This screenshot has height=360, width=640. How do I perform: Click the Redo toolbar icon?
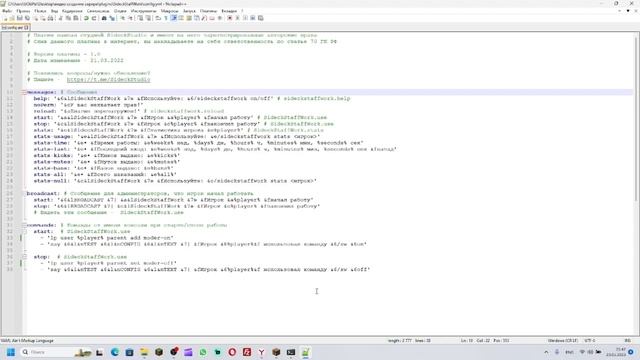(93, 18)
